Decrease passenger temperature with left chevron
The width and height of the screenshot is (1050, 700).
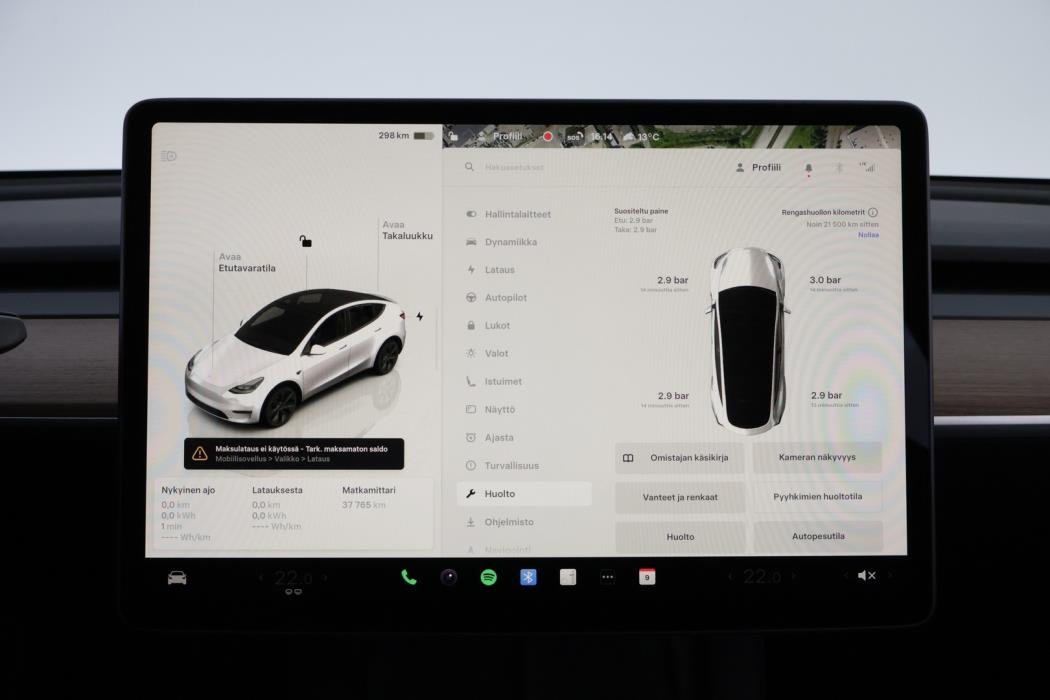click(x=258, y=576)
